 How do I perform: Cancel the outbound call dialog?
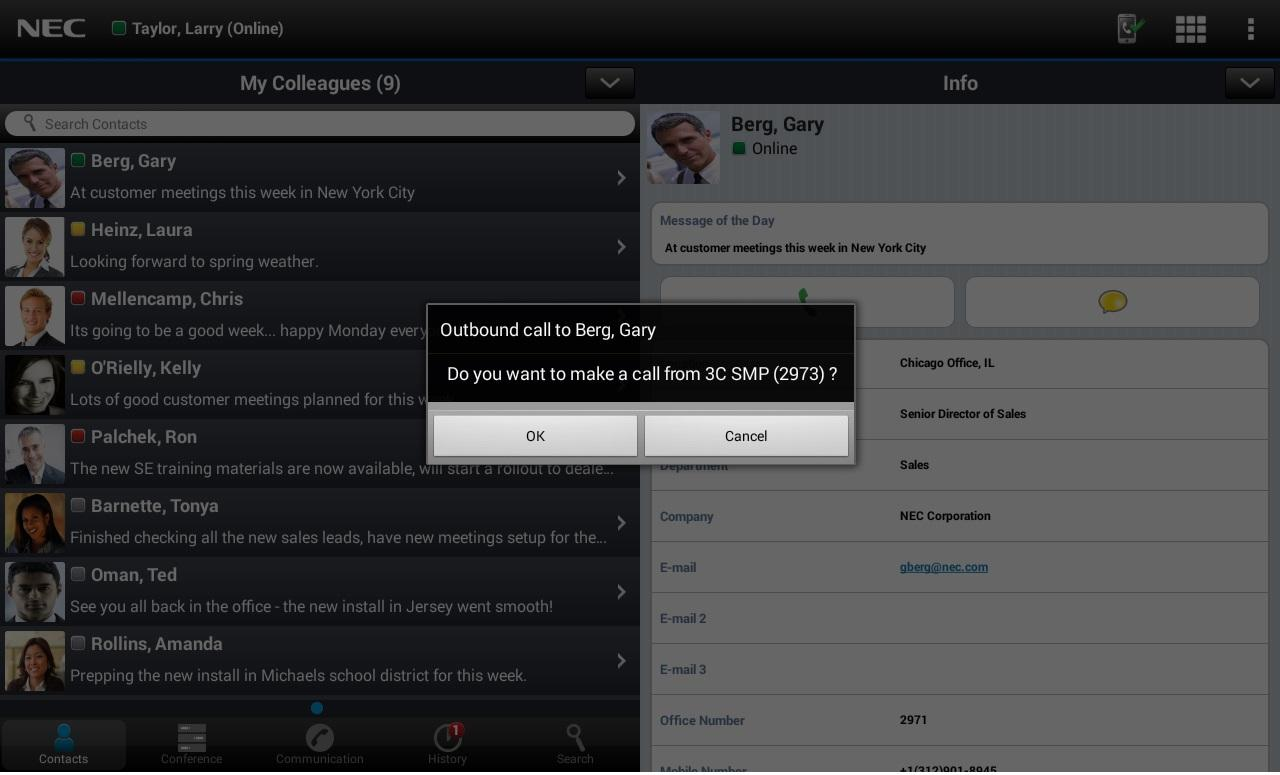(x=746, y=436)
